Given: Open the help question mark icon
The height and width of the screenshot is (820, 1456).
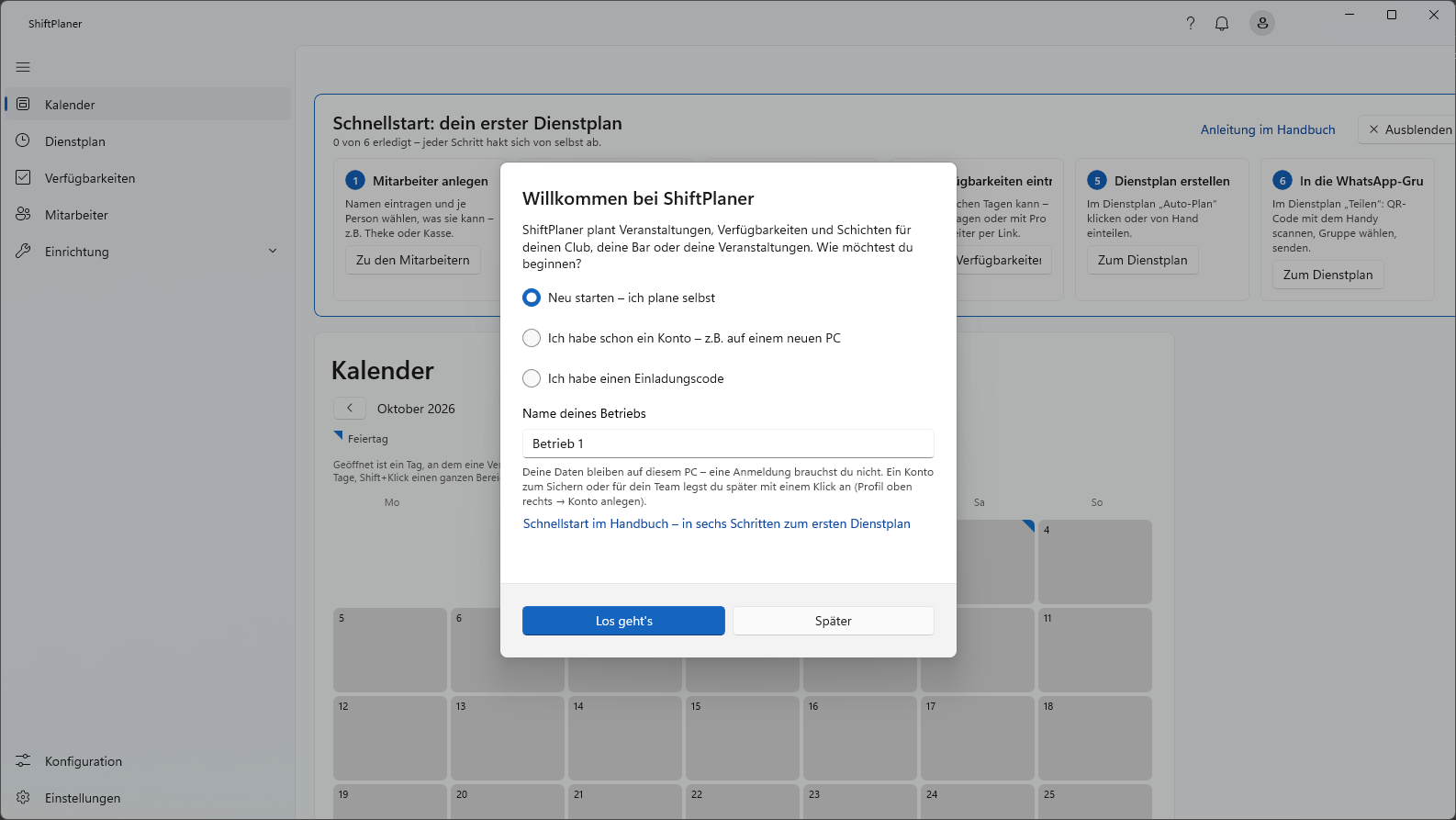Looking at the screenshot, I should pos(1191,24).
